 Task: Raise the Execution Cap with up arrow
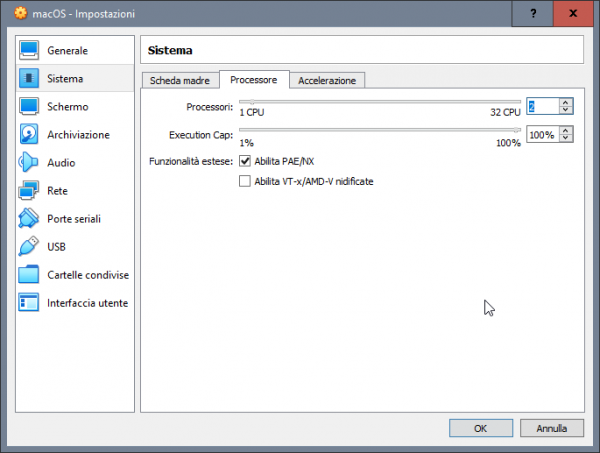566,130
